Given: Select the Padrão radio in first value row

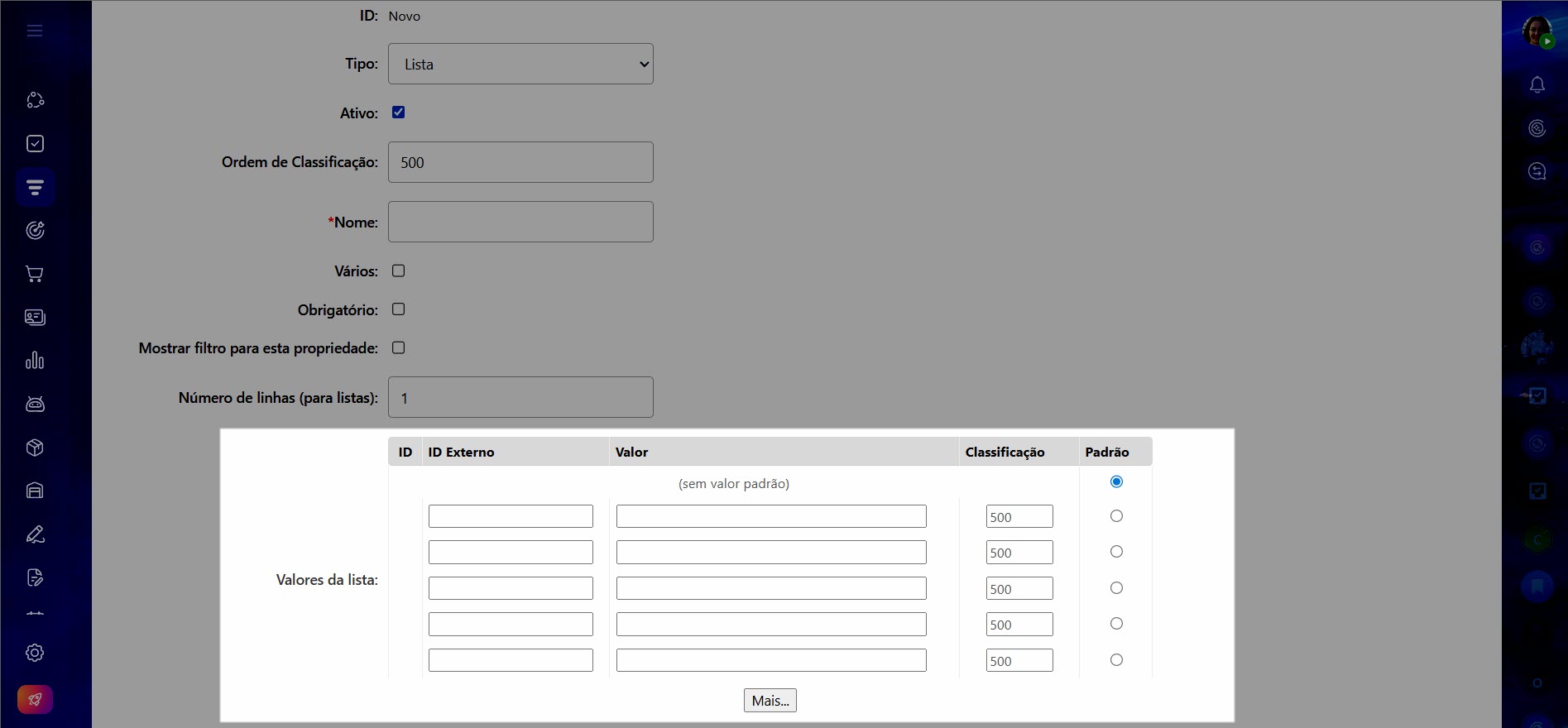Looking at the screenshot, I should 1116,516.
